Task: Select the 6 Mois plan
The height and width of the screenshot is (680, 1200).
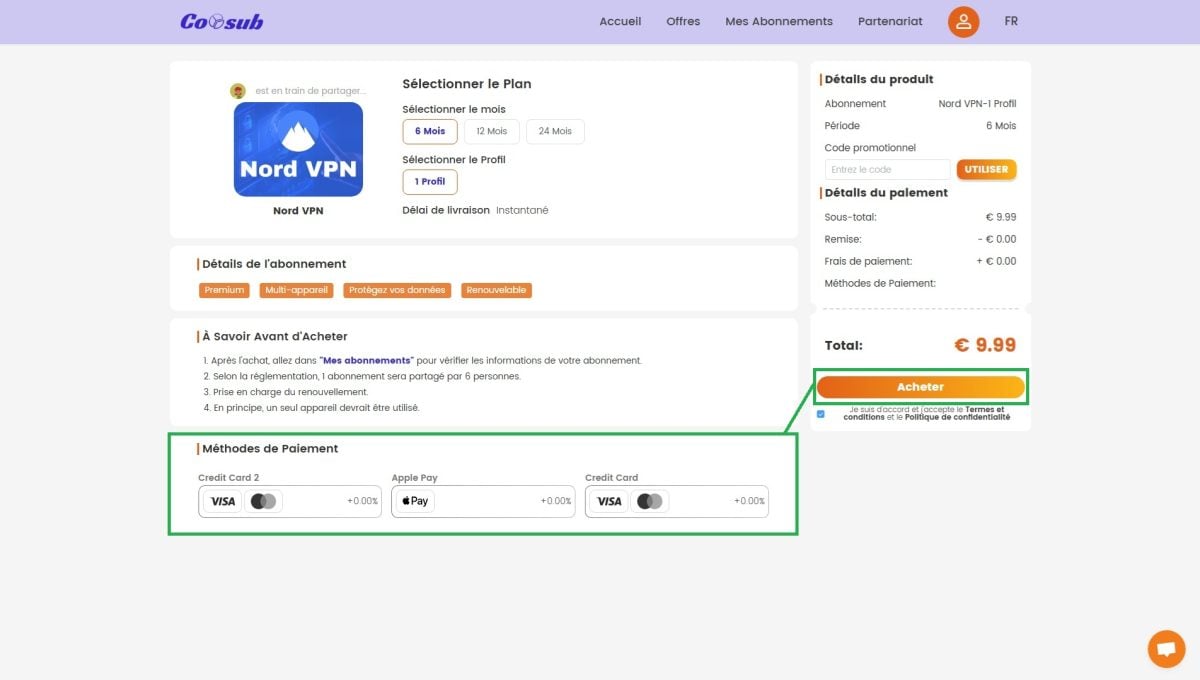Action: coord(430,131)
